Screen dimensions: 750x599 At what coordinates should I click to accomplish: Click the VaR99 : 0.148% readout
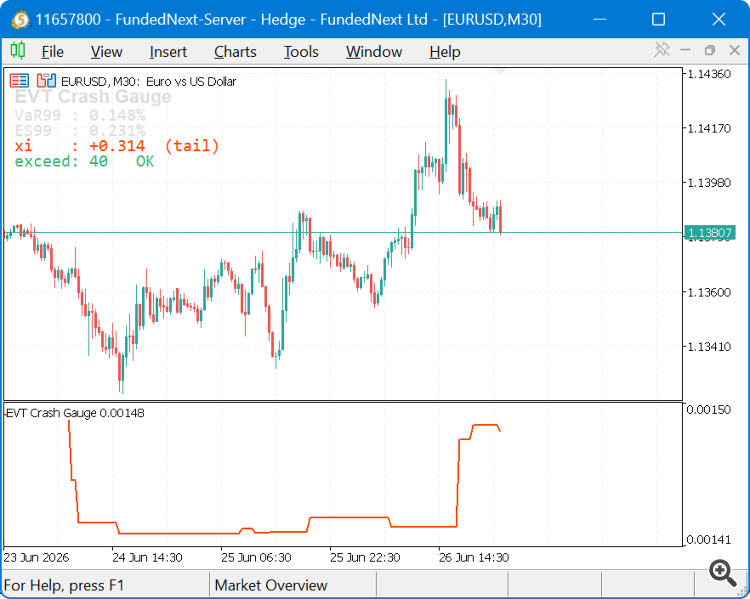80,115
